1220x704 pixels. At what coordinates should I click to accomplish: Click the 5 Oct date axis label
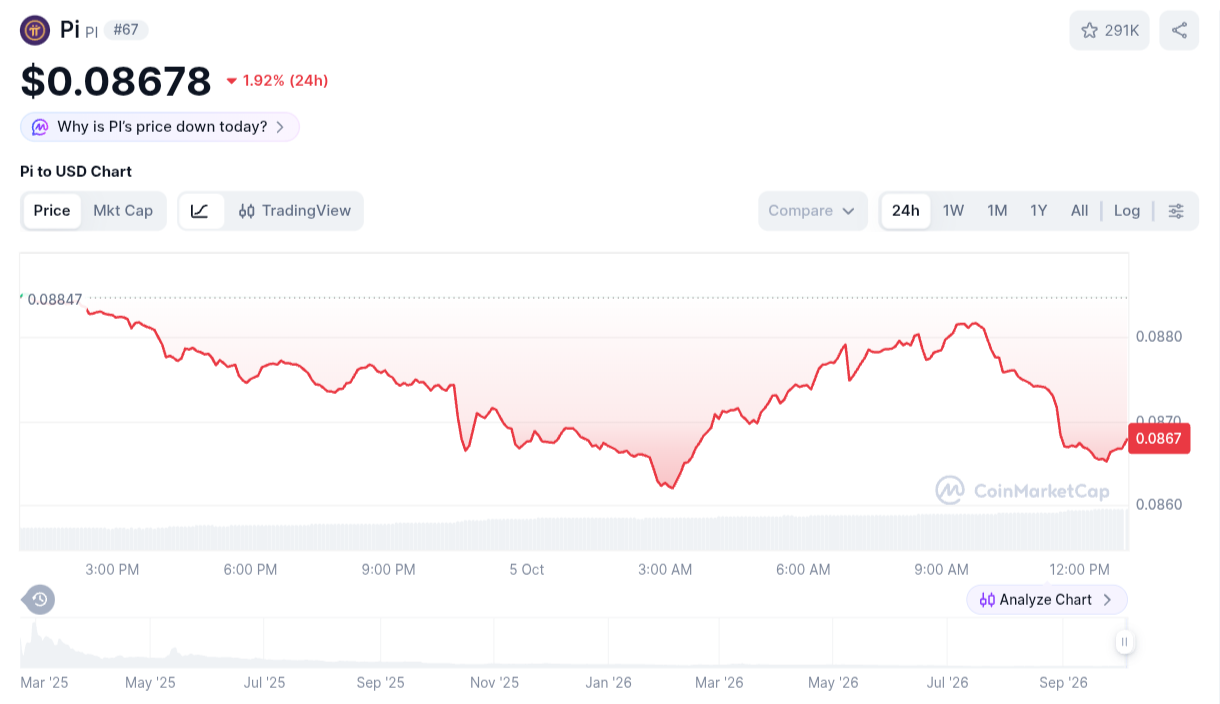[x=527, y=570]
